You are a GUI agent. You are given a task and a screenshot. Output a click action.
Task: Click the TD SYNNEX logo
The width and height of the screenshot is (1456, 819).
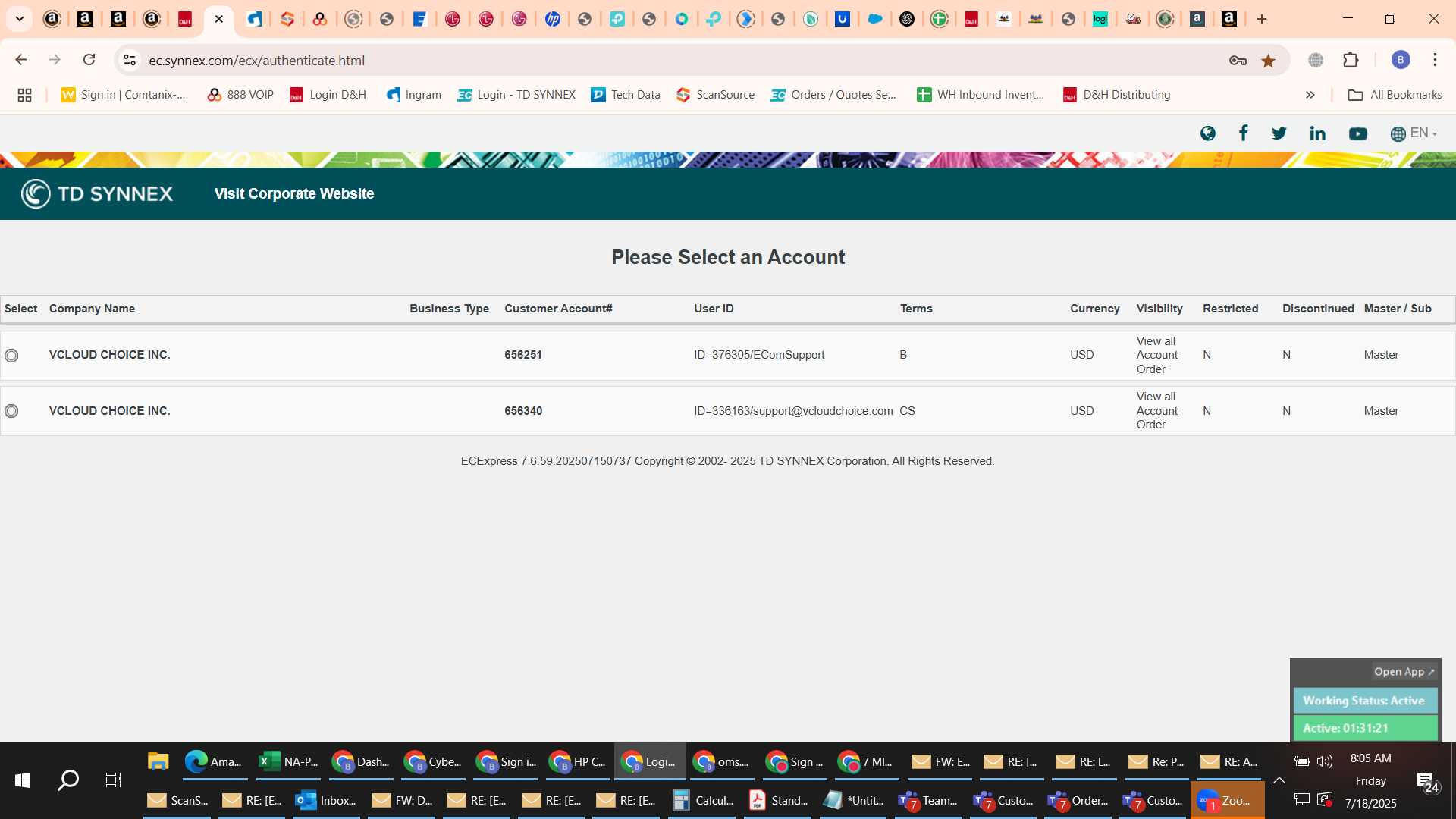[97, 193]
